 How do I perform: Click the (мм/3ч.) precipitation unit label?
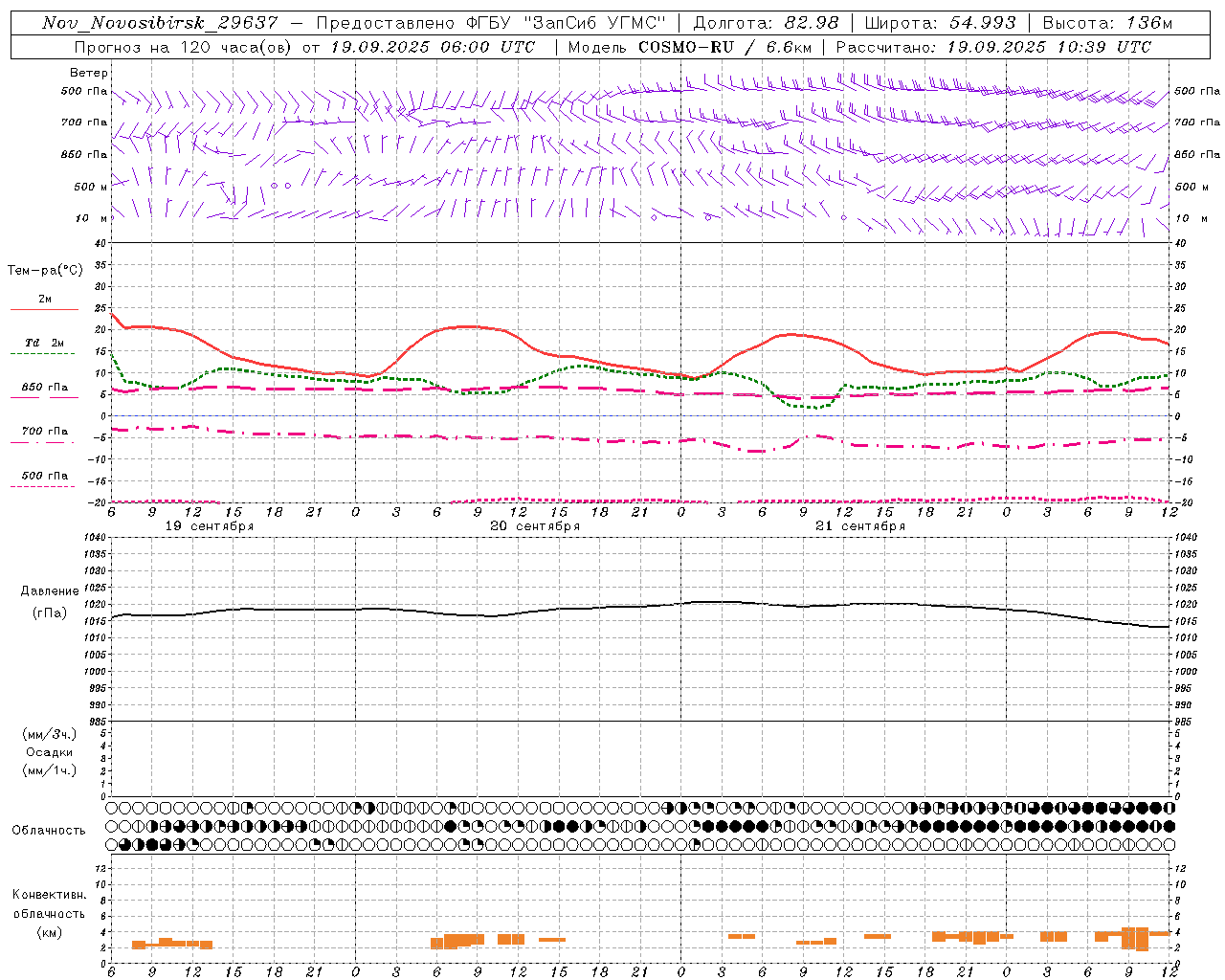pos(50,734)
